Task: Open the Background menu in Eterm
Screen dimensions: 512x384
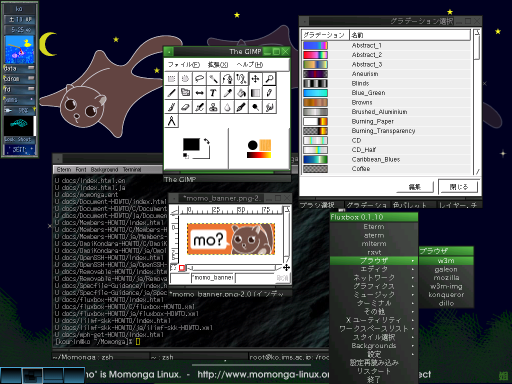Action: tap(104, 170)
